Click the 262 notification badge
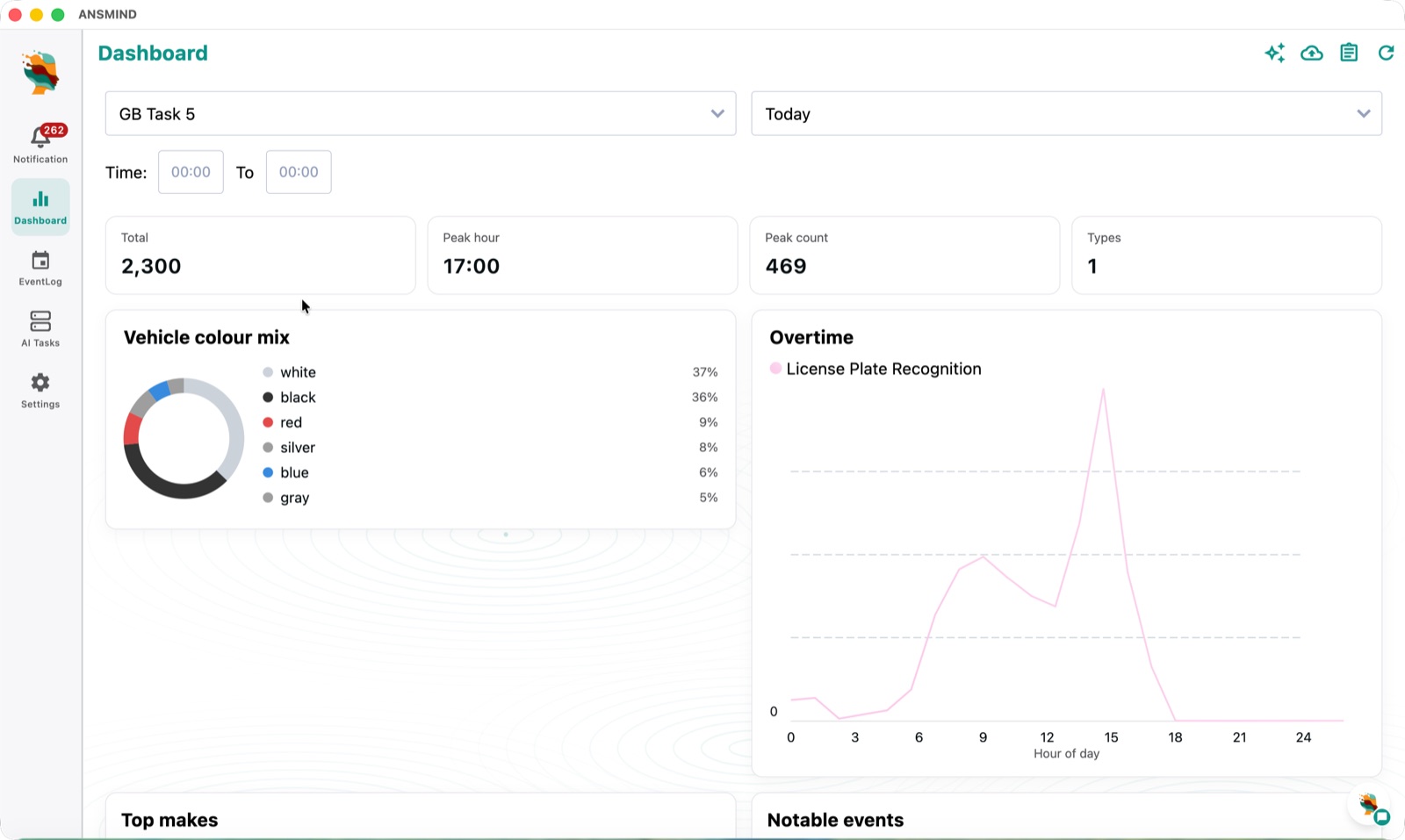This screenshot has width=1405, height=840. [x=54, y=130]
